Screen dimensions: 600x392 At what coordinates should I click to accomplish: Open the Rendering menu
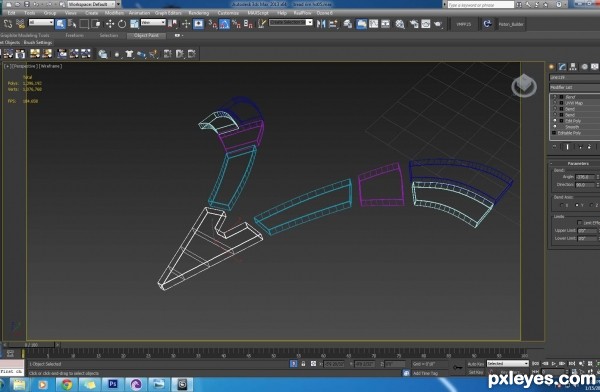coord(199,13)
